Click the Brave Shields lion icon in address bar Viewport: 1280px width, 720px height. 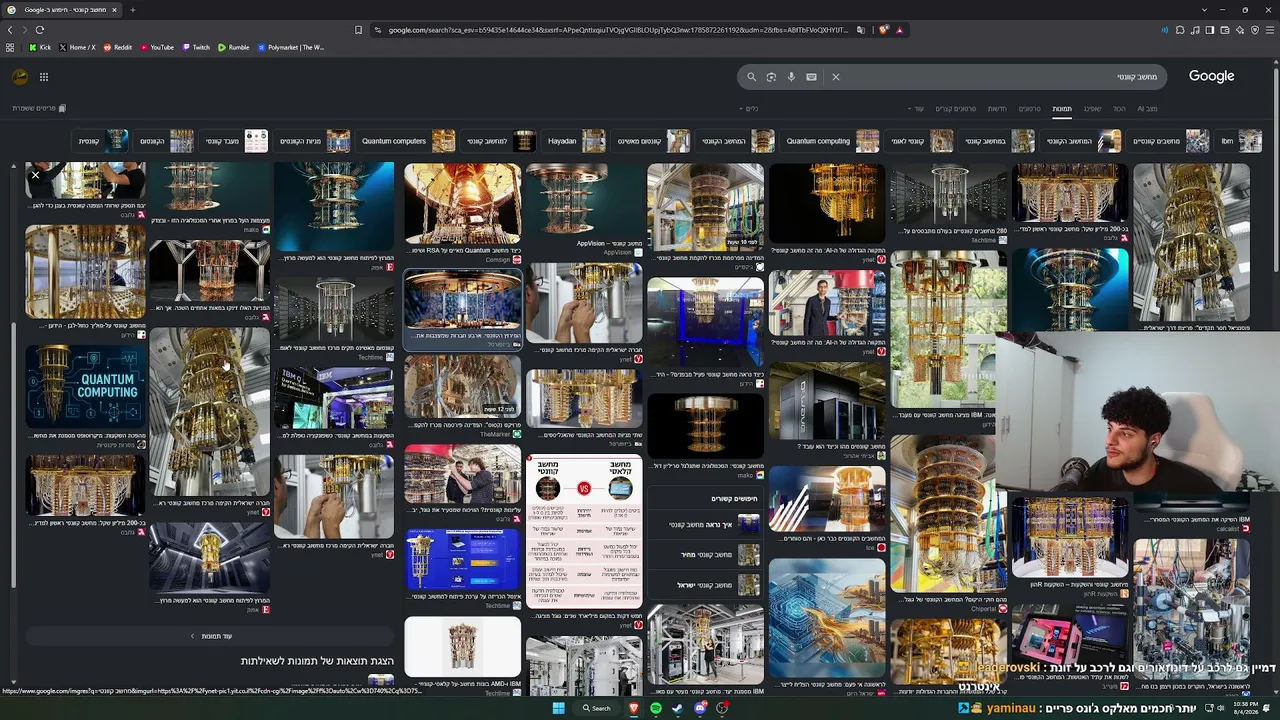[883, 30]
